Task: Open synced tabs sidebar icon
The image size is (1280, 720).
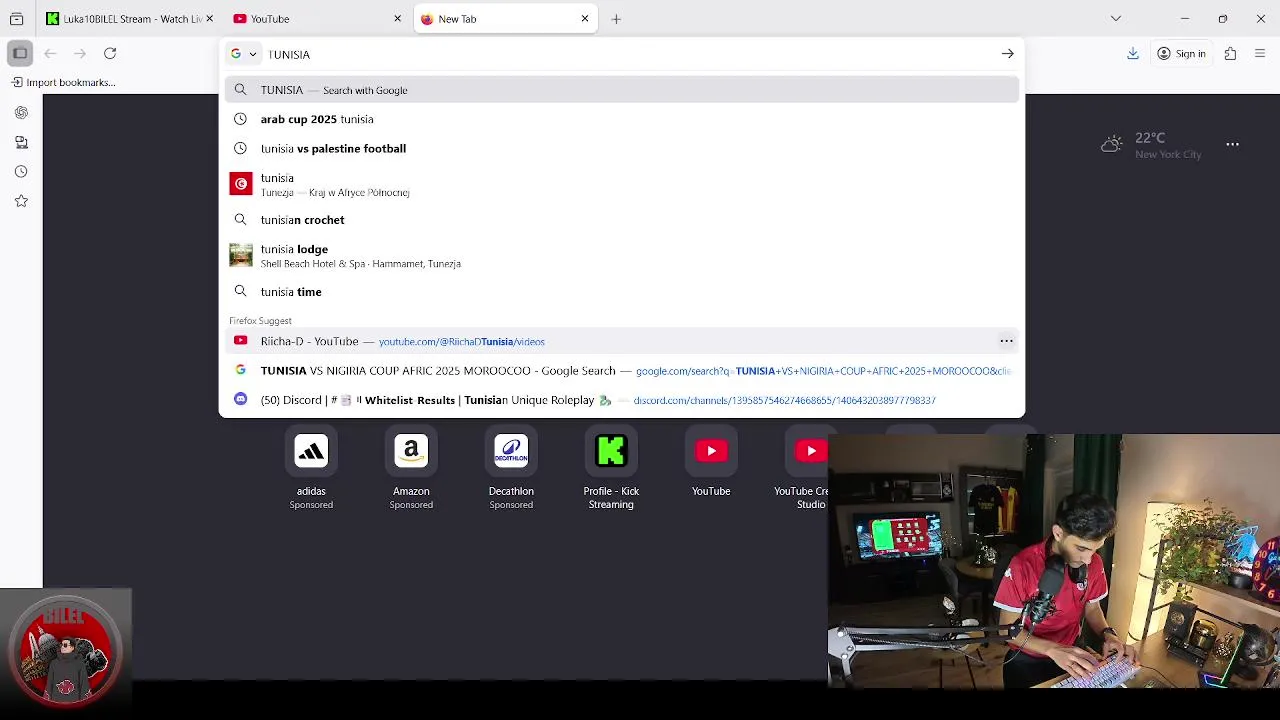Action: [x=21, y=142]
